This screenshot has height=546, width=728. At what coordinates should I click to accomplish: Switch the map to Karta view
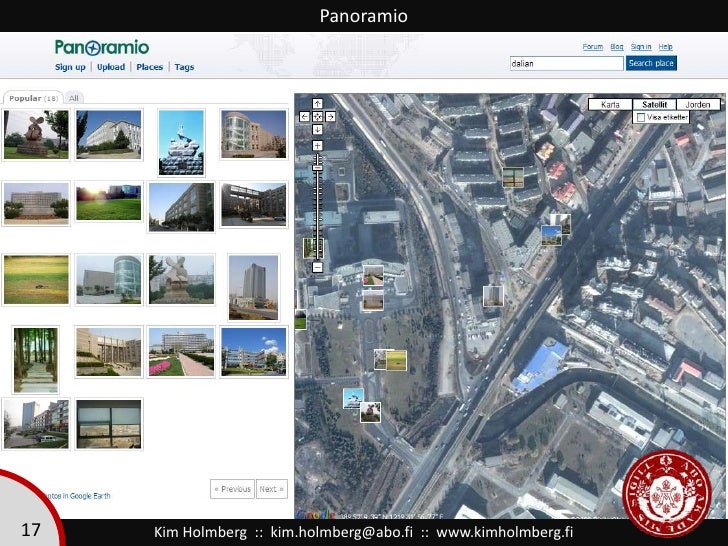610,104
